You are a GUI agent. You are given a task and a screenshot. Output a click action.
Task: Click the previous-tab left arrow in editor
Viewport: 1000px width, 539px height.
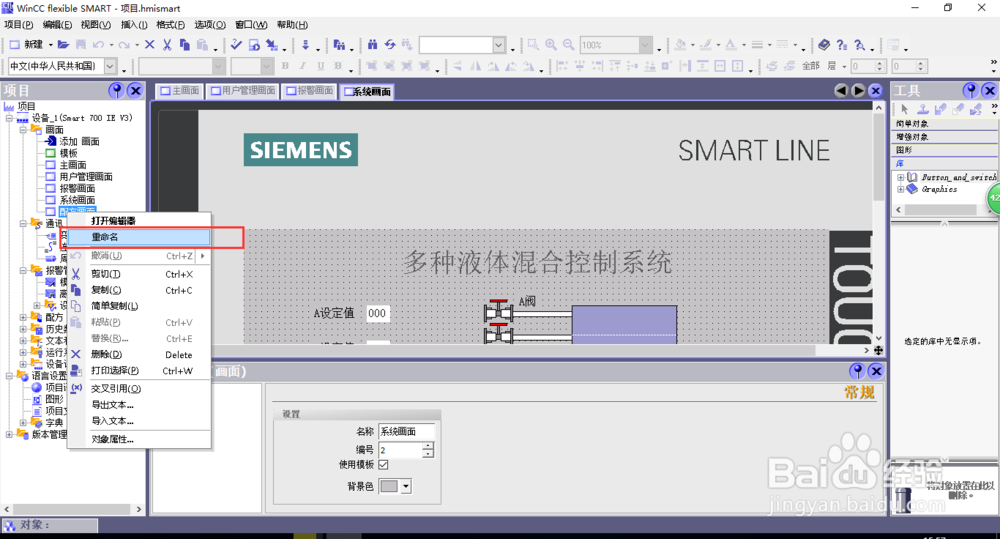[841, 91]
